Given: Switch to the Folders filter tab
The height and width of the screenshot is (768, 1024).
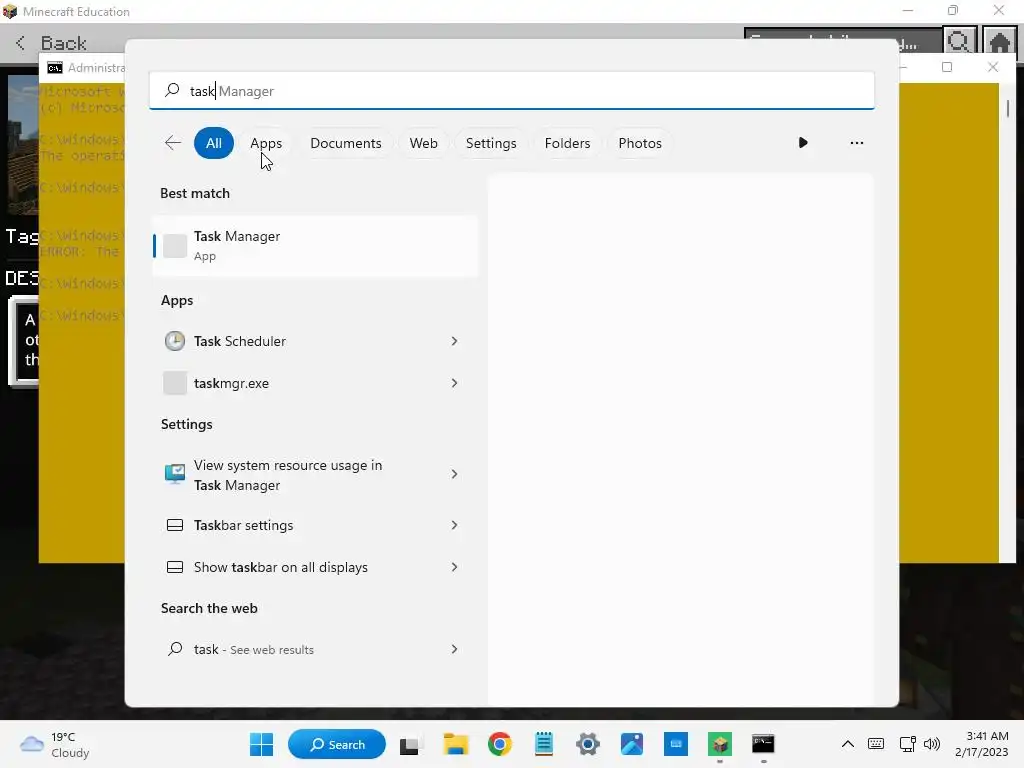Looking at the screenshot, I should [x=567, y=143].
